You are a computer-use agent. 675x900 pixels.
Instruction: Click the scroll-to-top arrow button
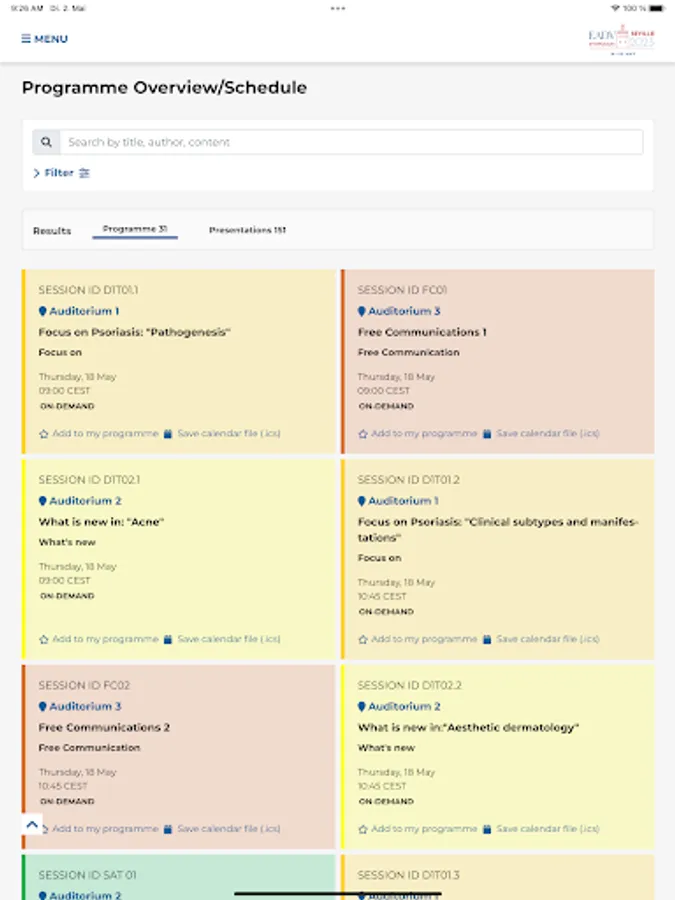pyautogui.click(x=31, y=823)
